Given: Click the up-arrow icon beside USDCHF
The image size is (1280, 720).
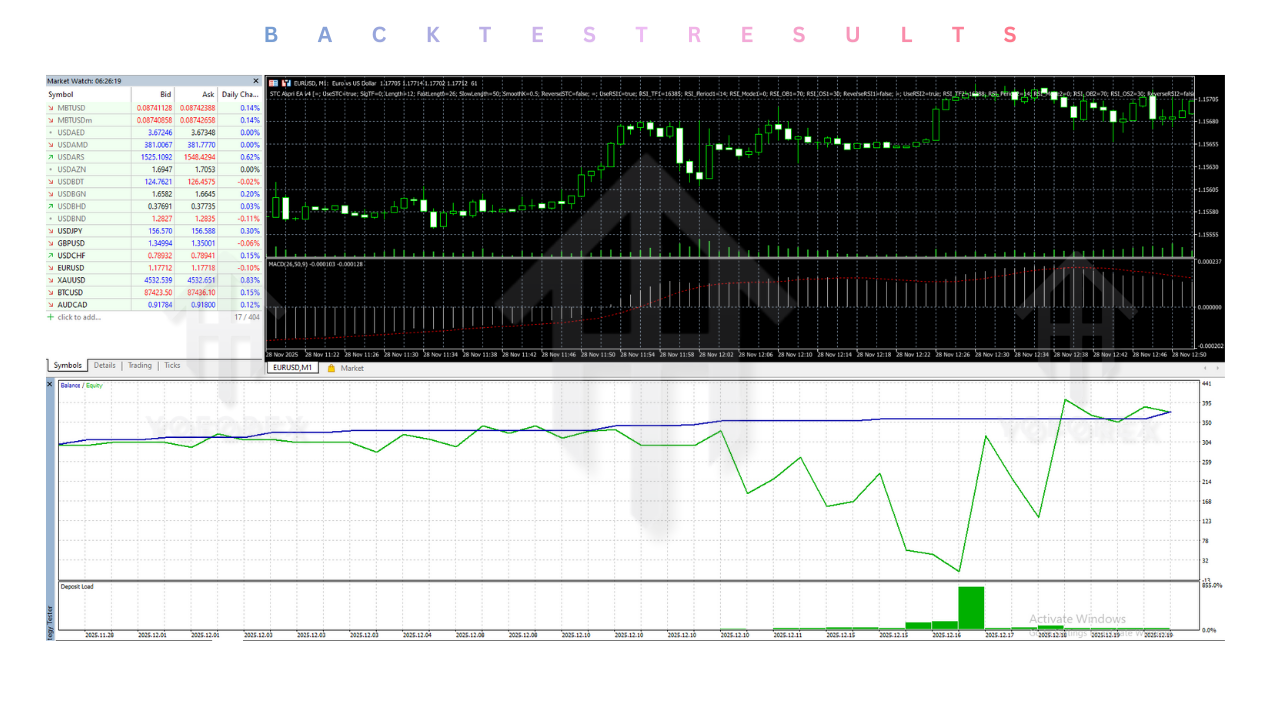Looking at the screenshot, I should pos(51,255).
